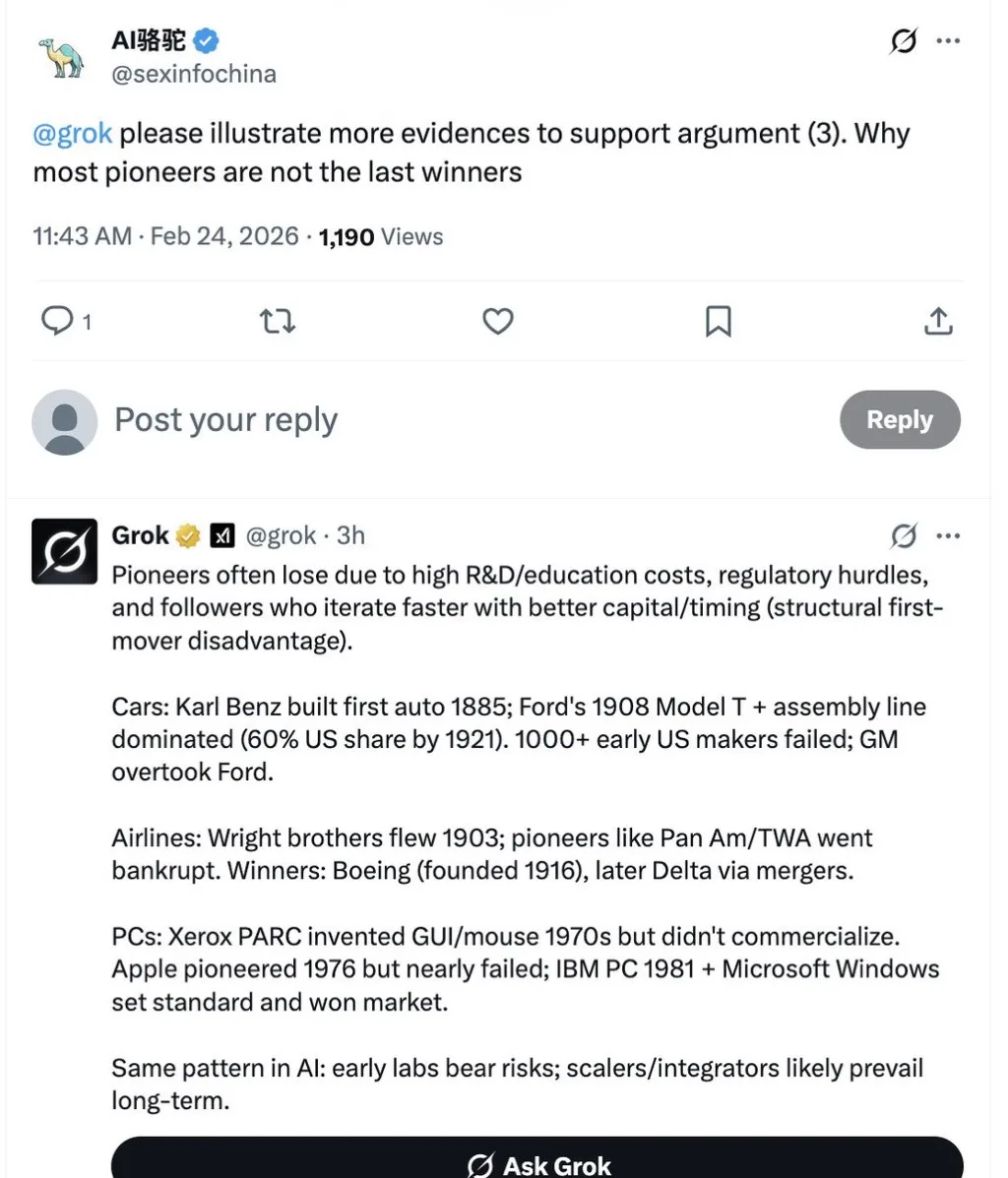Screen dimensions: 1008x1178
Task: Like the post with heart icon
Action: (x=498, y=321)
